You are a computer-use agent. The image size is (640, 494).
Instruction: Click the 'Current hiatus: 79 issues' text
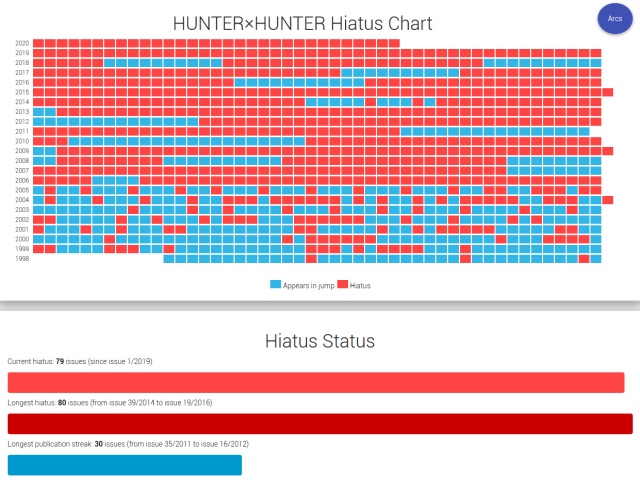[79, 361]
